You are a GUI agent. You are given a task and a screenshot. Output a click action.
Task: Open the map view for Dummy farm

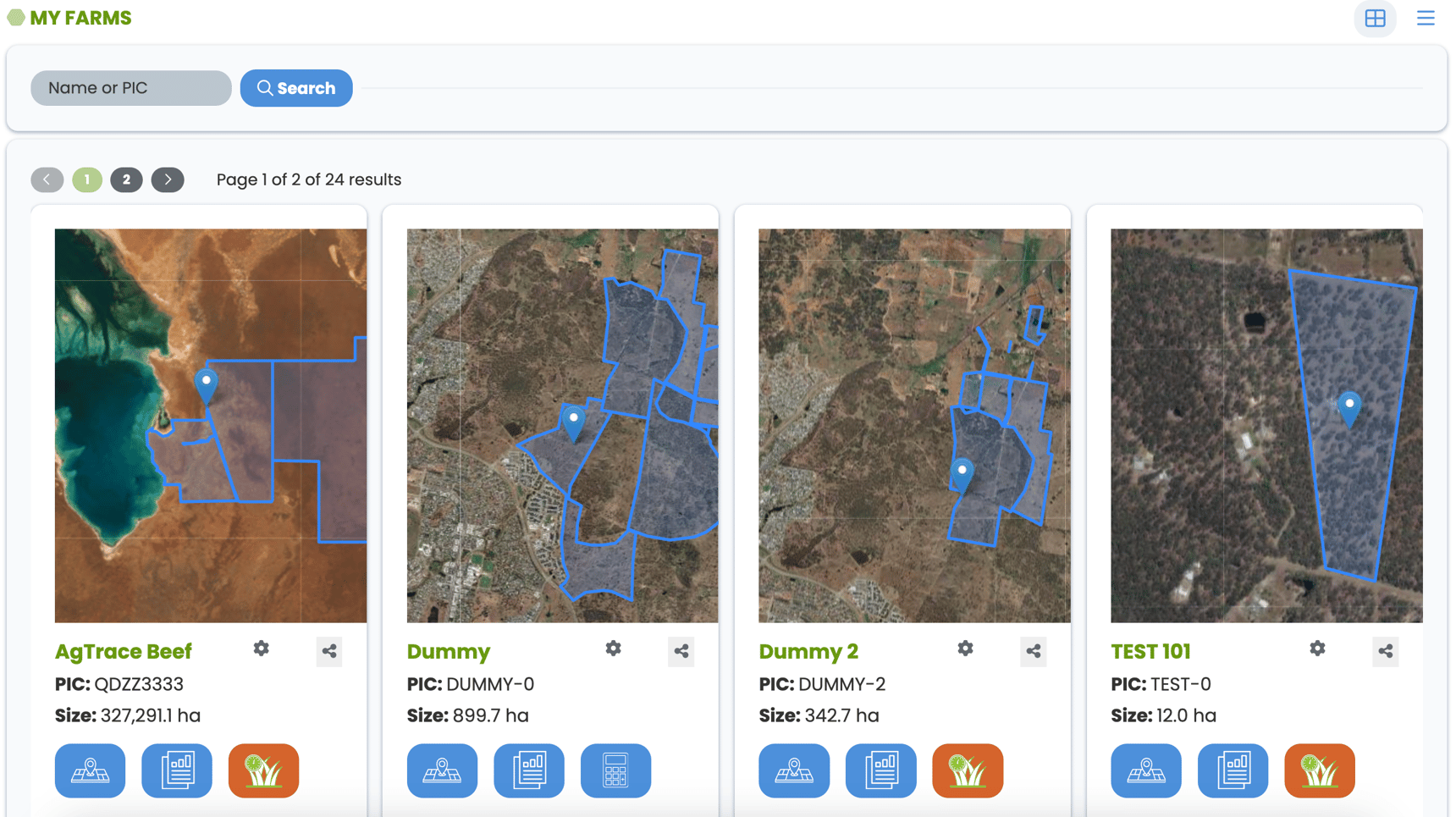(x=442, y=770)
